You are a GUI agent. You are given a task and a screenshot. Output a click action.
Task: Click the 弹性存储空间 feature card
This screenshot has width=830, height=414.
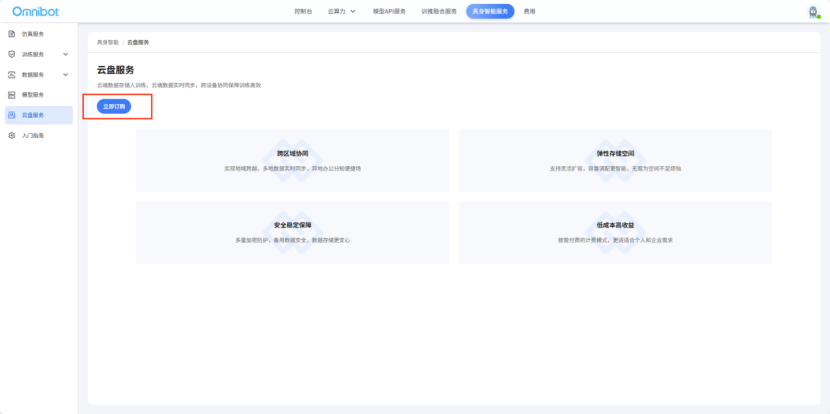point(615,160)
